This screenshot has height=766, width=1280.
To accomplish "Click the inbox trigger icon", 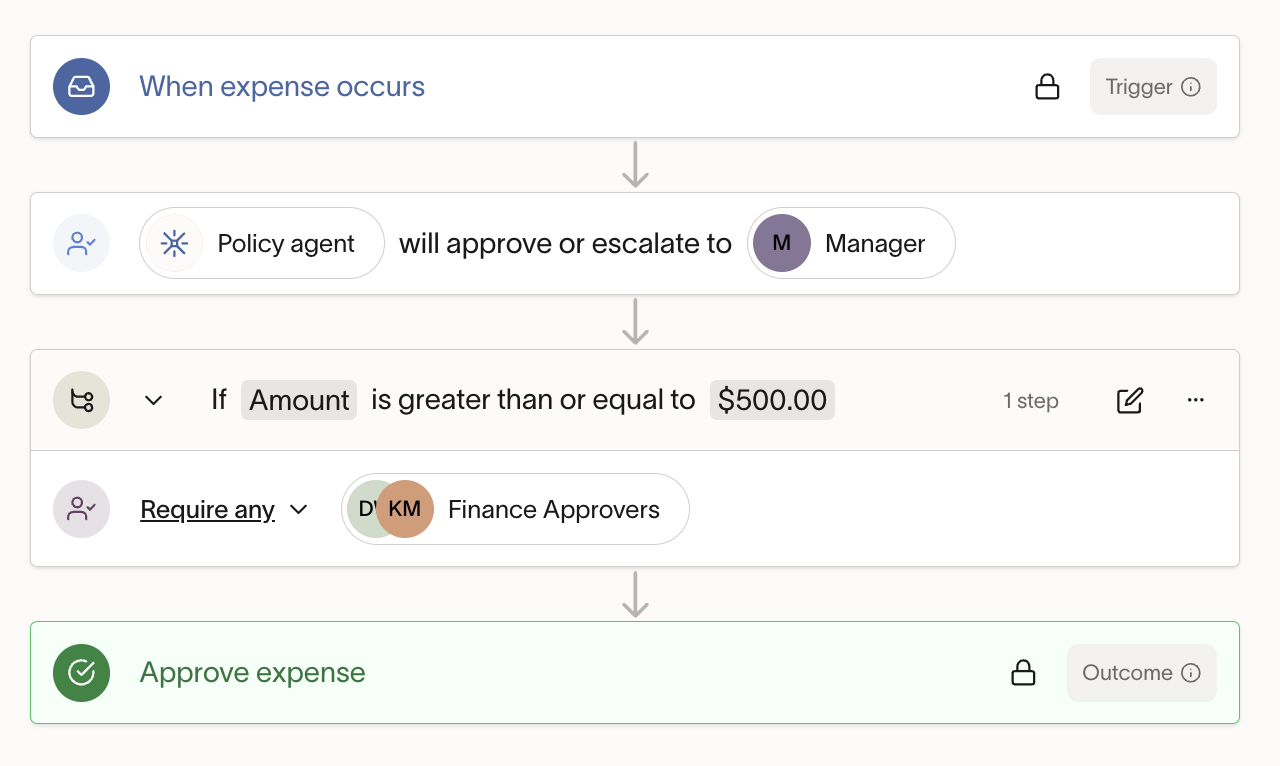I will (81, 87).
